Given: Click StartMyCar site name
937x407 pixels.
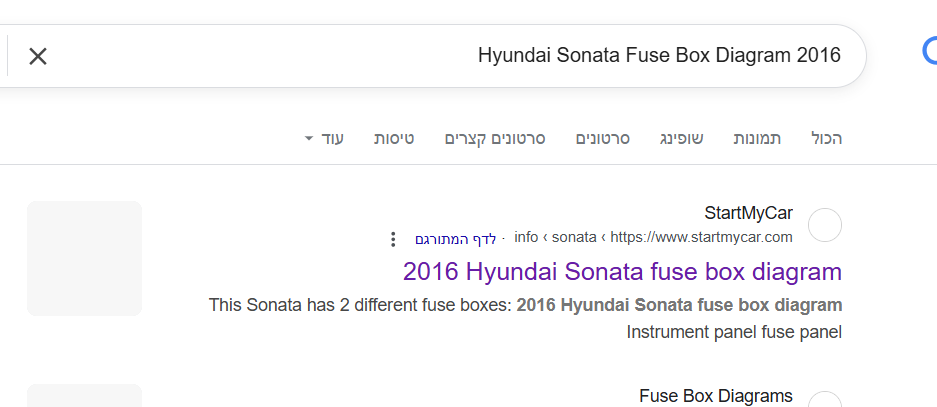Looking at the screenshot, I should [x=748, y=213].
